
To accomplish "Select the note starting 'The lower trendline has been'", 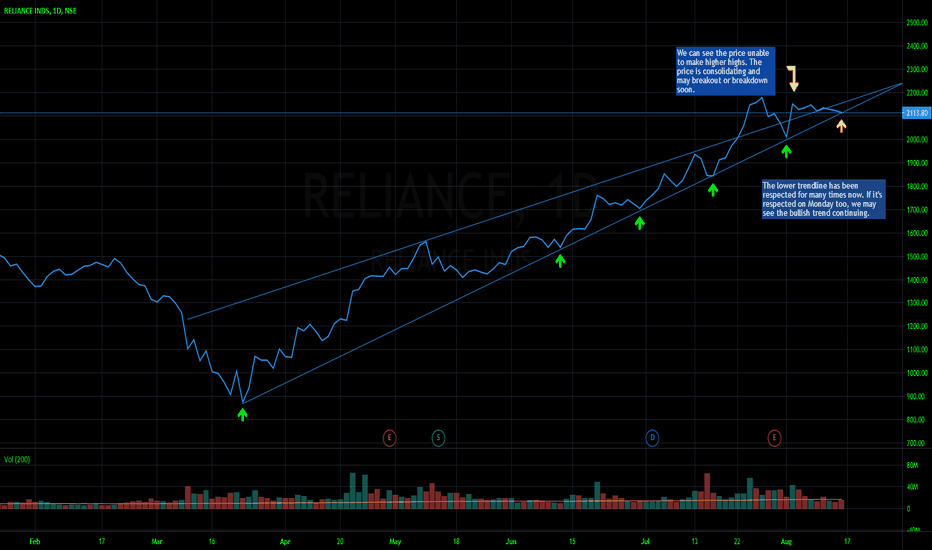I will (x=824, y=199).
